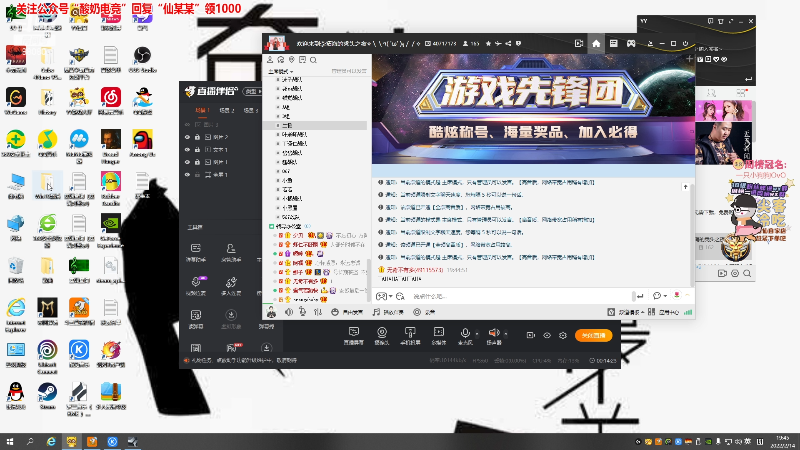Open the voice effect microphone tool icon

[195, 282]
